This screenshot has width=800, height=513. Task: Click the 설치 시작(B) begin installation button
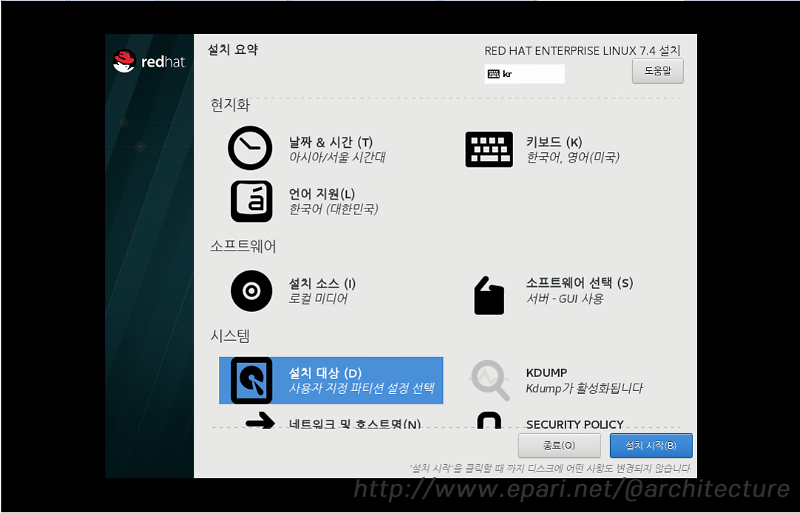(x=651, y=446)
